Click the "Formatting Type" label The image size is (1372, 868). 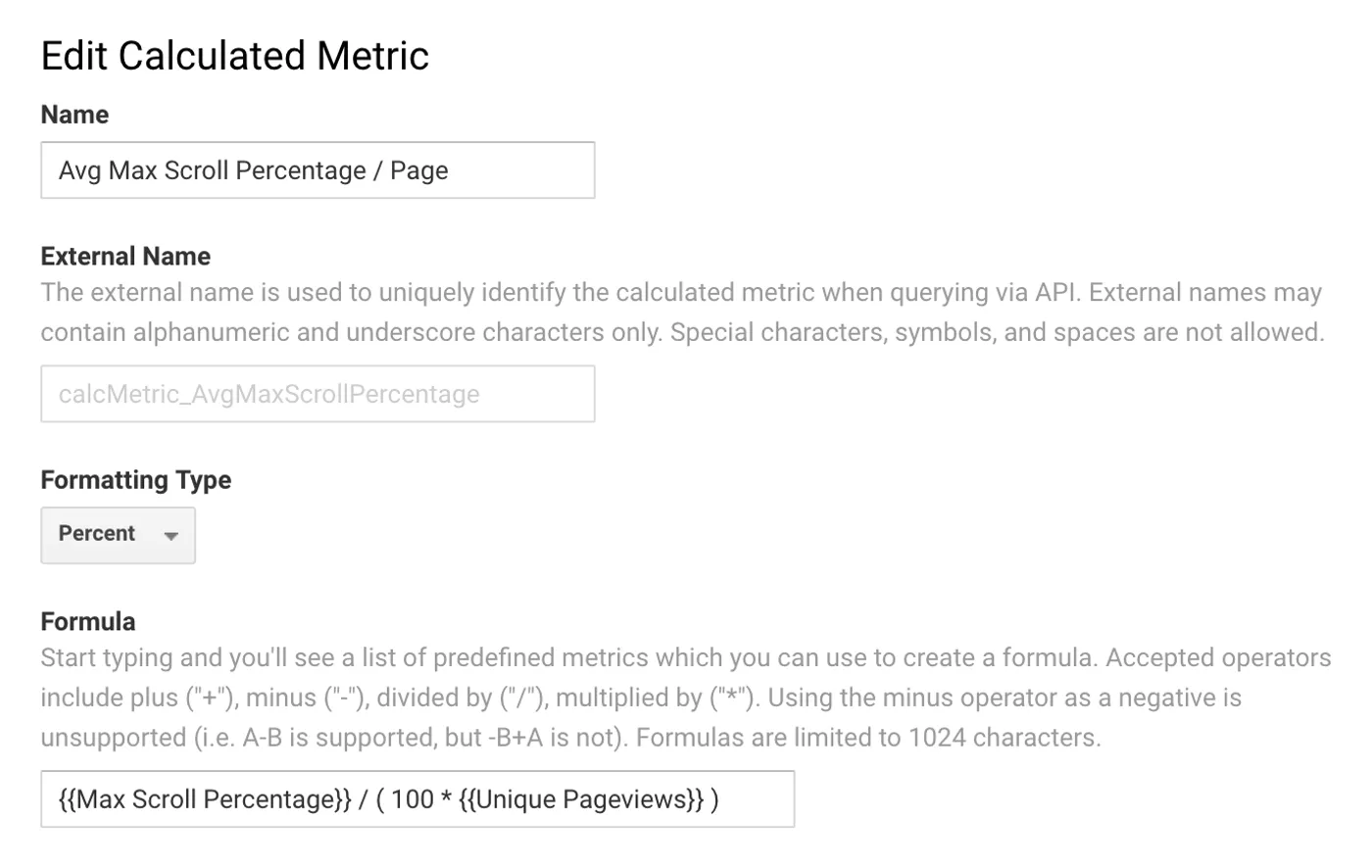point(136,480)
